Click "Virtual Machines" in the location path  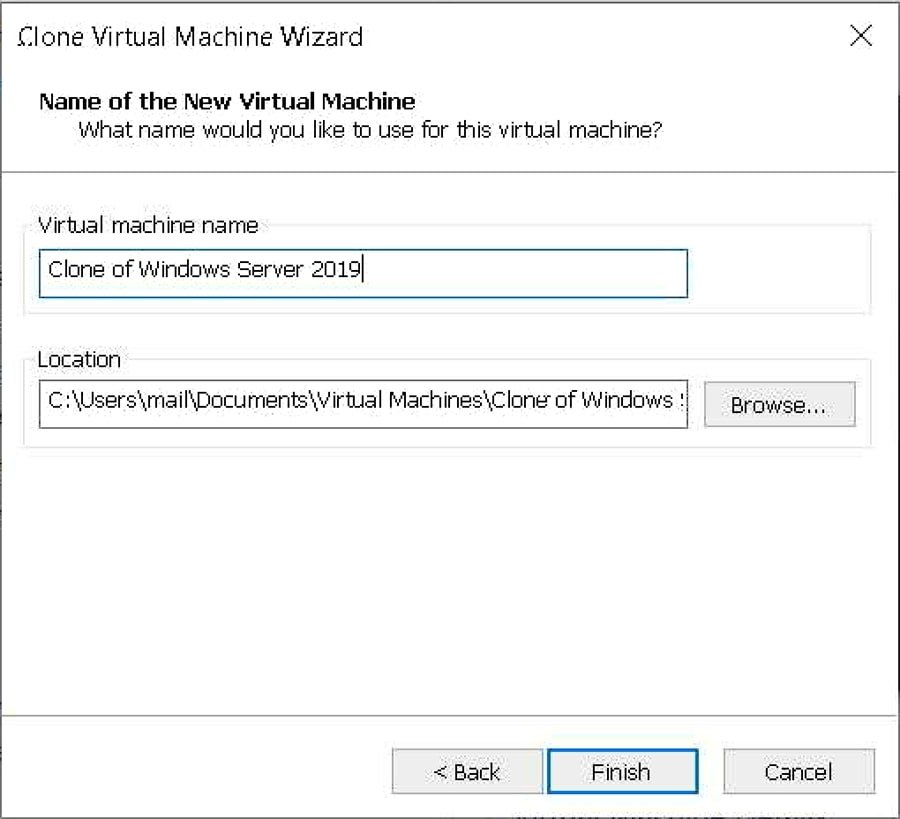tap(402, 401)
